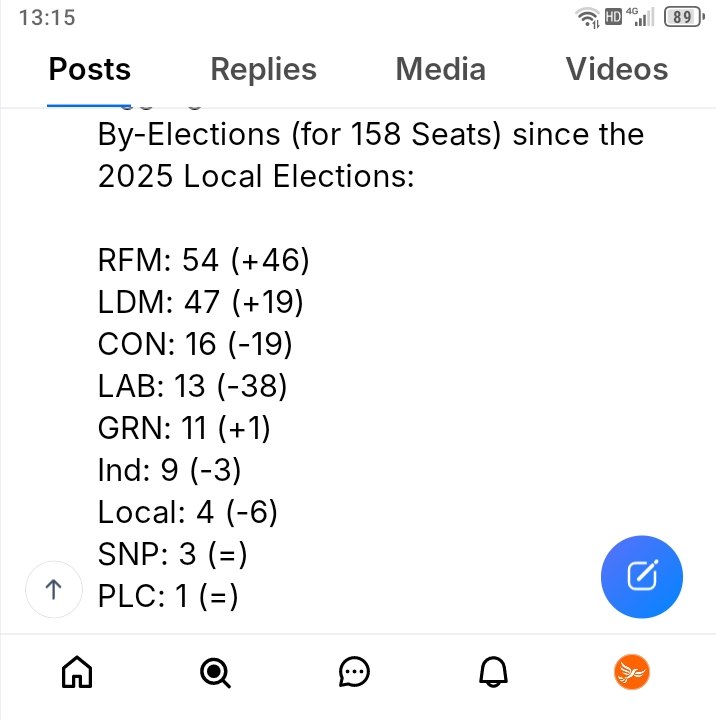Select the Posts tab
Viewport: 716px width, 720px height.
[x=90, y=69]
